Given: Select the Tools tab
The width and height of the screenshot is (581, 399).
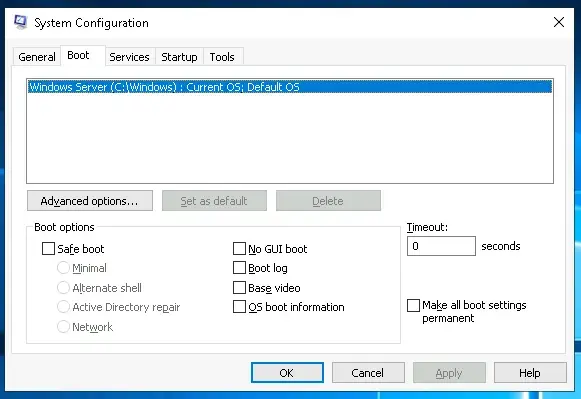Looking at the screenshot, I should click(222, 57).
